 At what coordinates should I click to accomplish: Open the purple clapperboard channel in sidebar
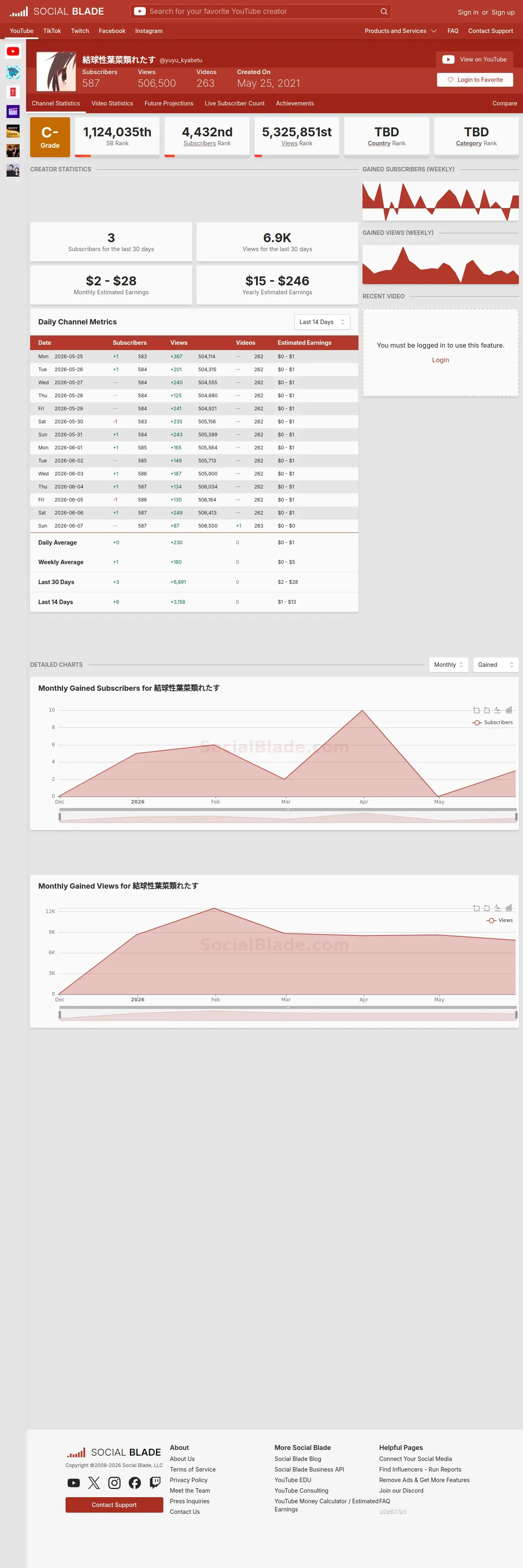click(13, 112)
